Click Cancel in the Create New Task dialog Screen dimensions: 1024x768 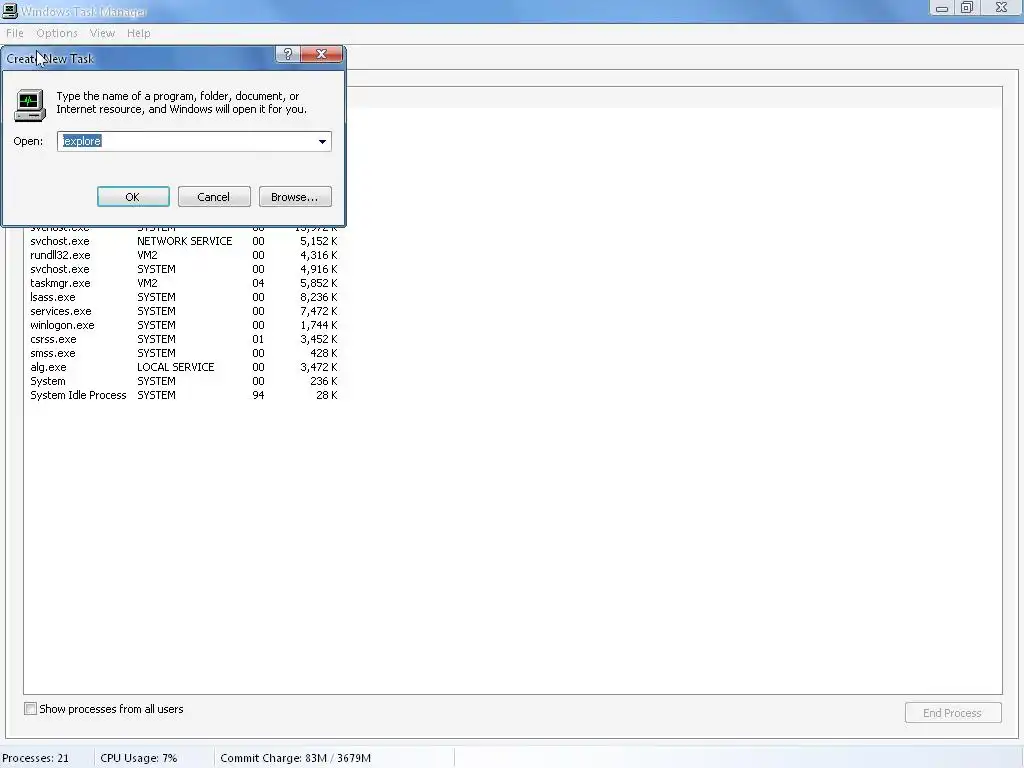[x=214, y=197]
